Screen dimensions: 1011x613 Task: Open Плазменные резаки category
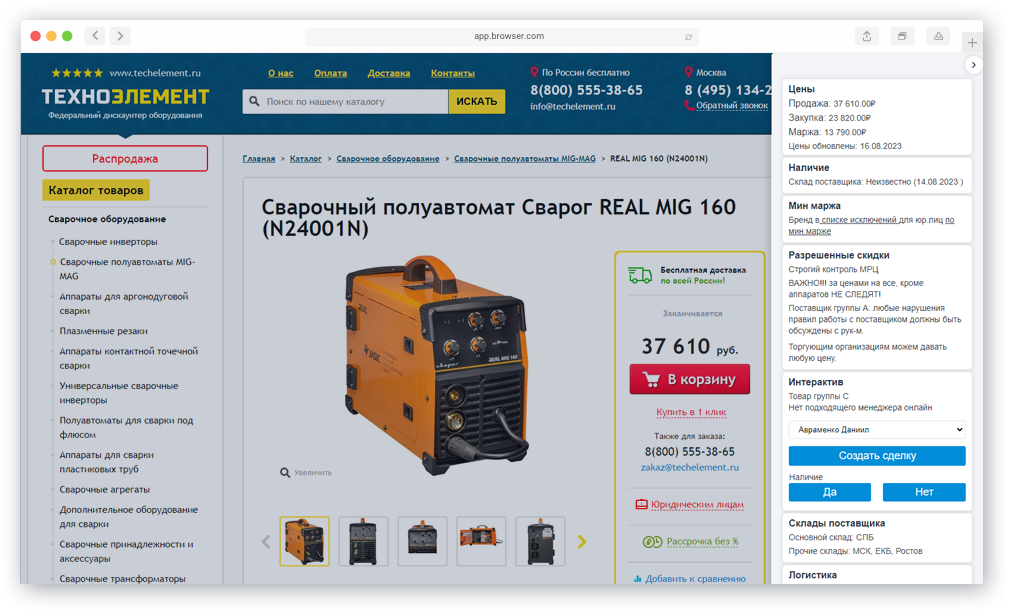104,331
